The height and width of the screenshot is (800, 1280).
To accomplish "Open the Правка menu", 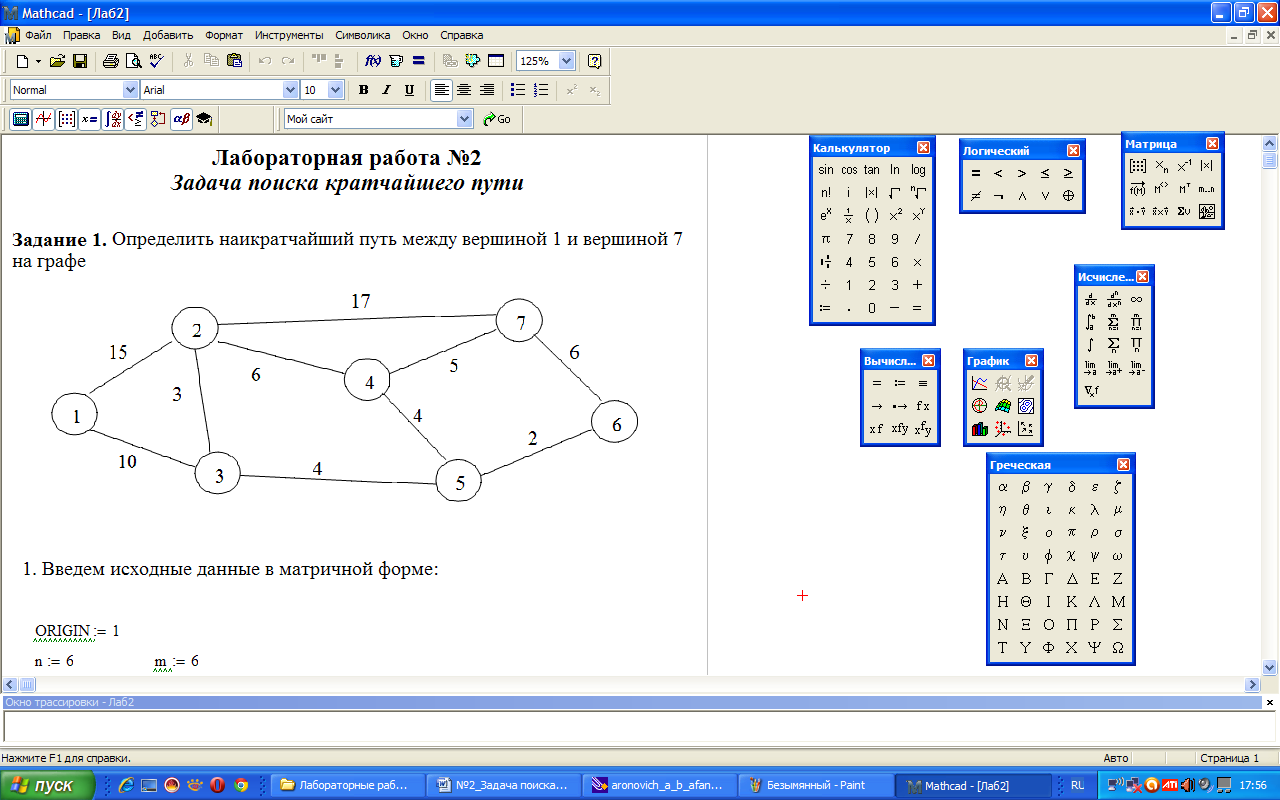I will 81,35.
